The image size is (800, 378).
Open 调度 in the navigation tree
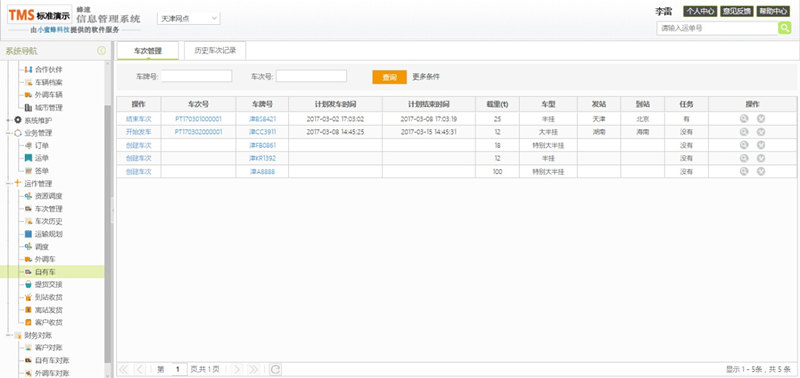[x=42, y=247]
